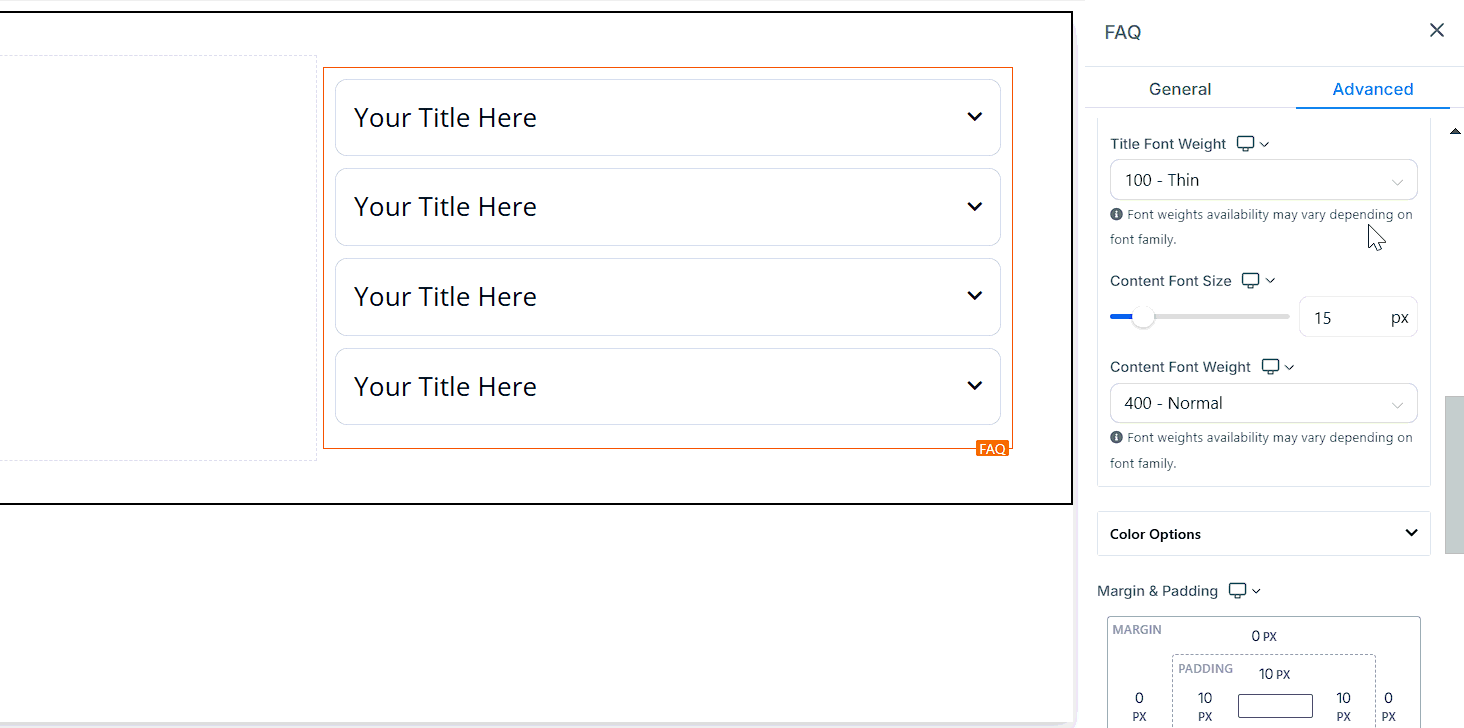
Task: Click the info icon under Title Font Weight
Action: click(x=1116, y=214)
